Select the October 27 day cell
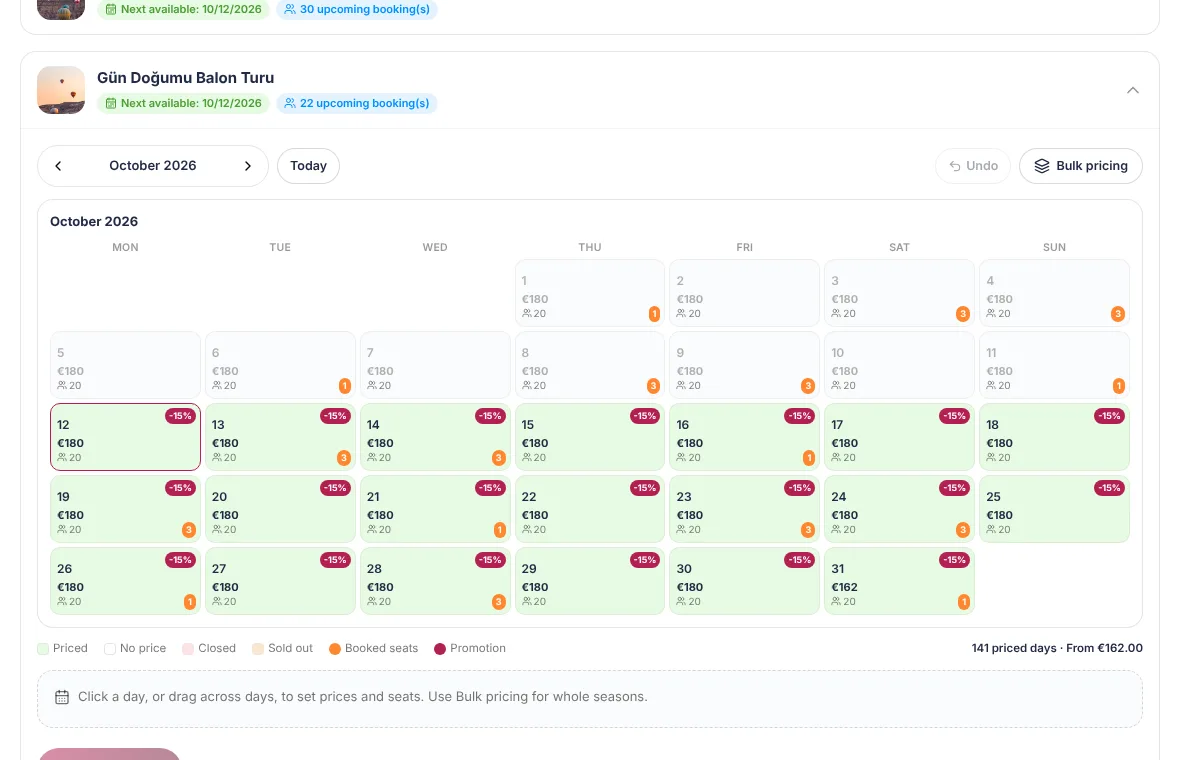 coord(281,581)
